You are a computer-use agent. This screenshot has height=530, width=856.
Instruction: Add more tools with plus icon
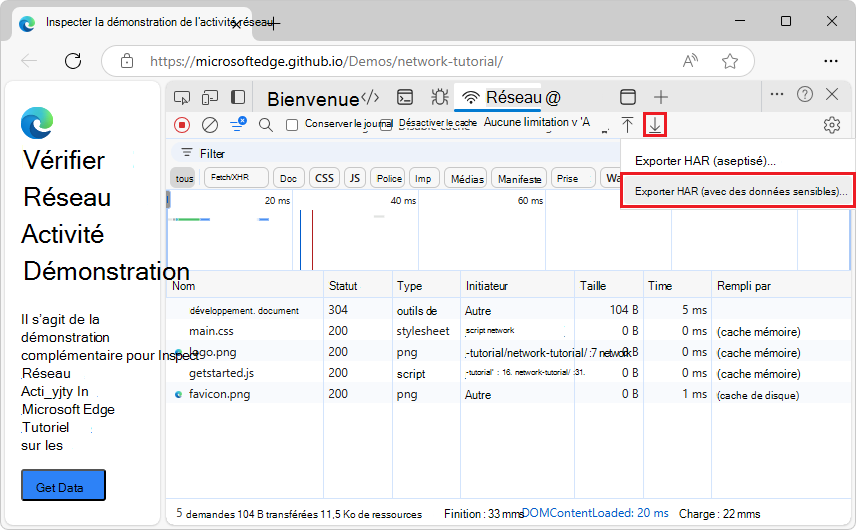[x=661, y=97]
